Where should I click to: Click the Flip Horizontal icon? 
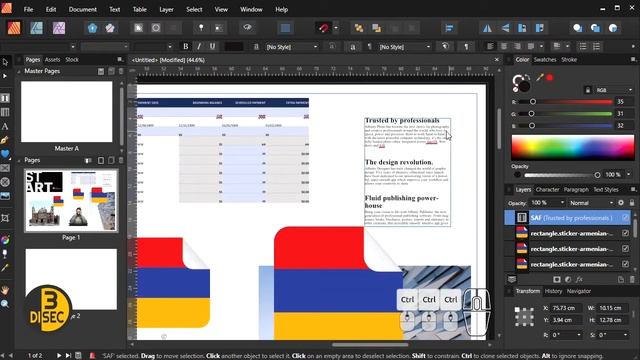tap(487, 28)
